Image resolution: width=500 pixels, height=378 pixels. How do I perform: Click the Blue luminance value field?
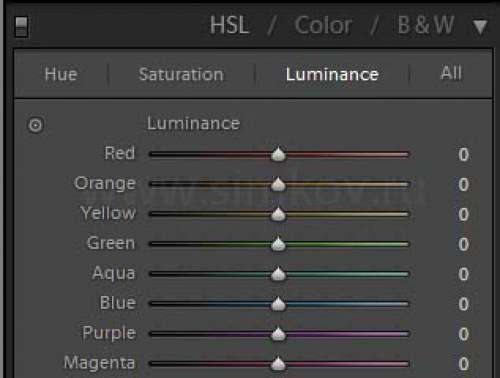464,304
